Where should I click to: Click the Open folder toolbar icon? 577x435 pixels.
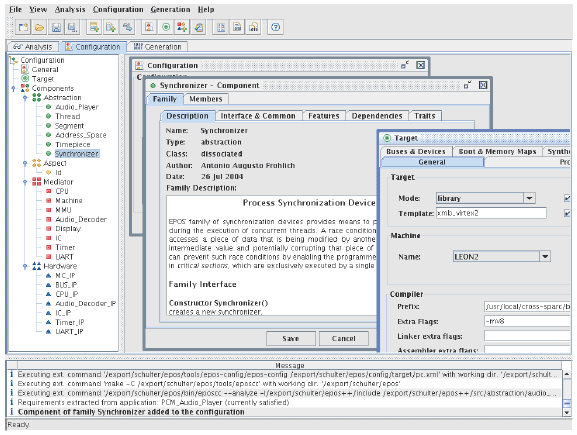(x=40, y=27)
